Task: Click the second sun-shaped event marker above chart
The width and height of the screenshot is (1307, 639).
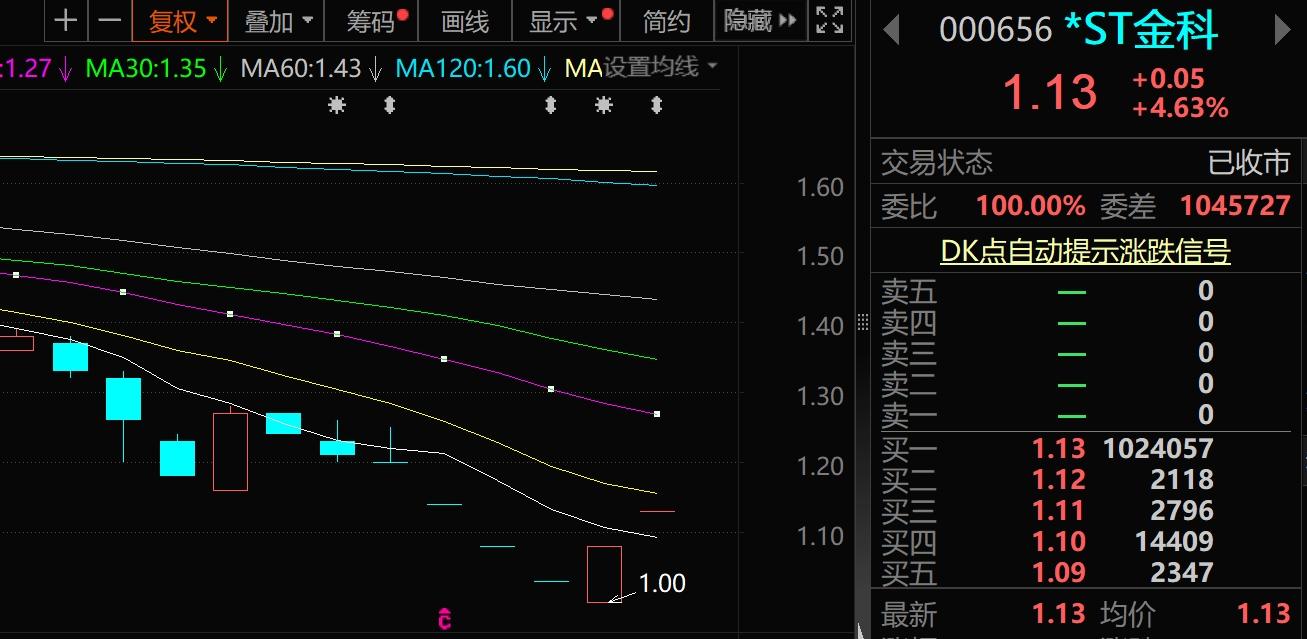Action: (603, 104)
